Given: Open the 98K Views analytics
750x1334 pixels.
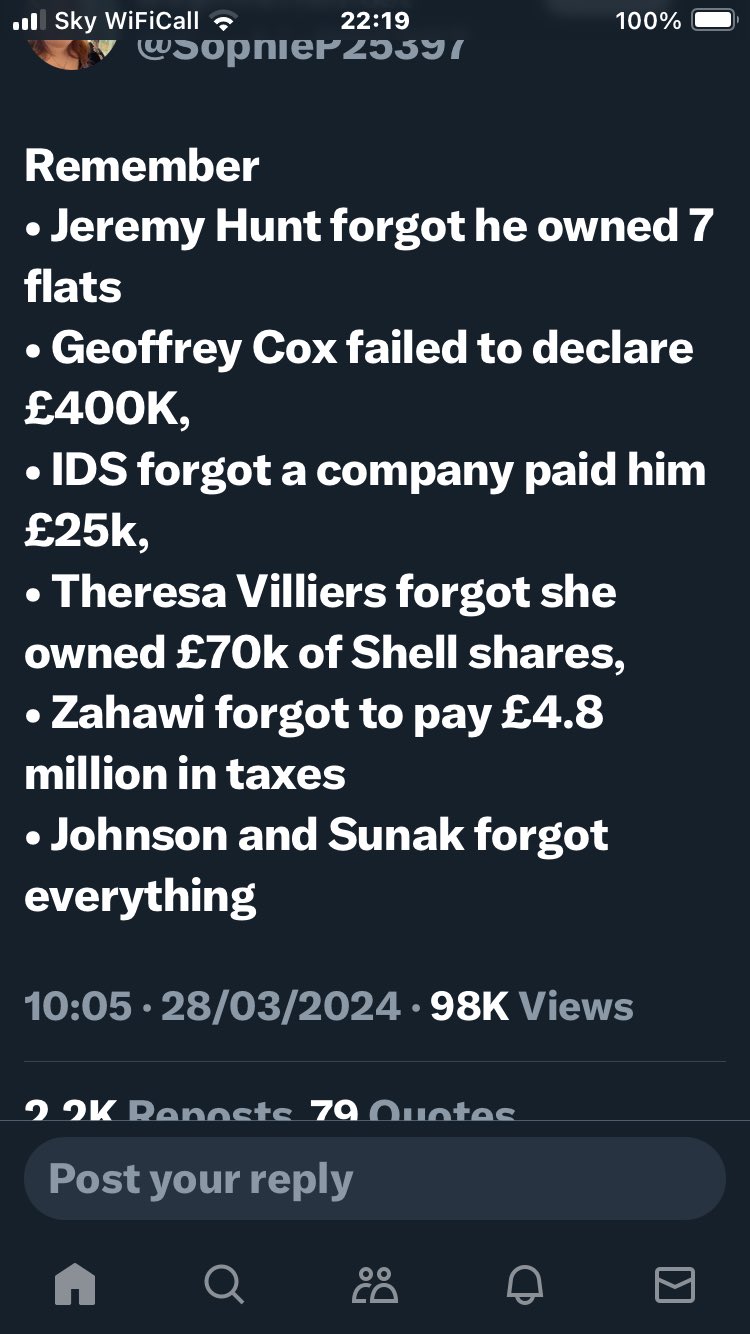Looking at the screenshot, I should pos(532,1005).
